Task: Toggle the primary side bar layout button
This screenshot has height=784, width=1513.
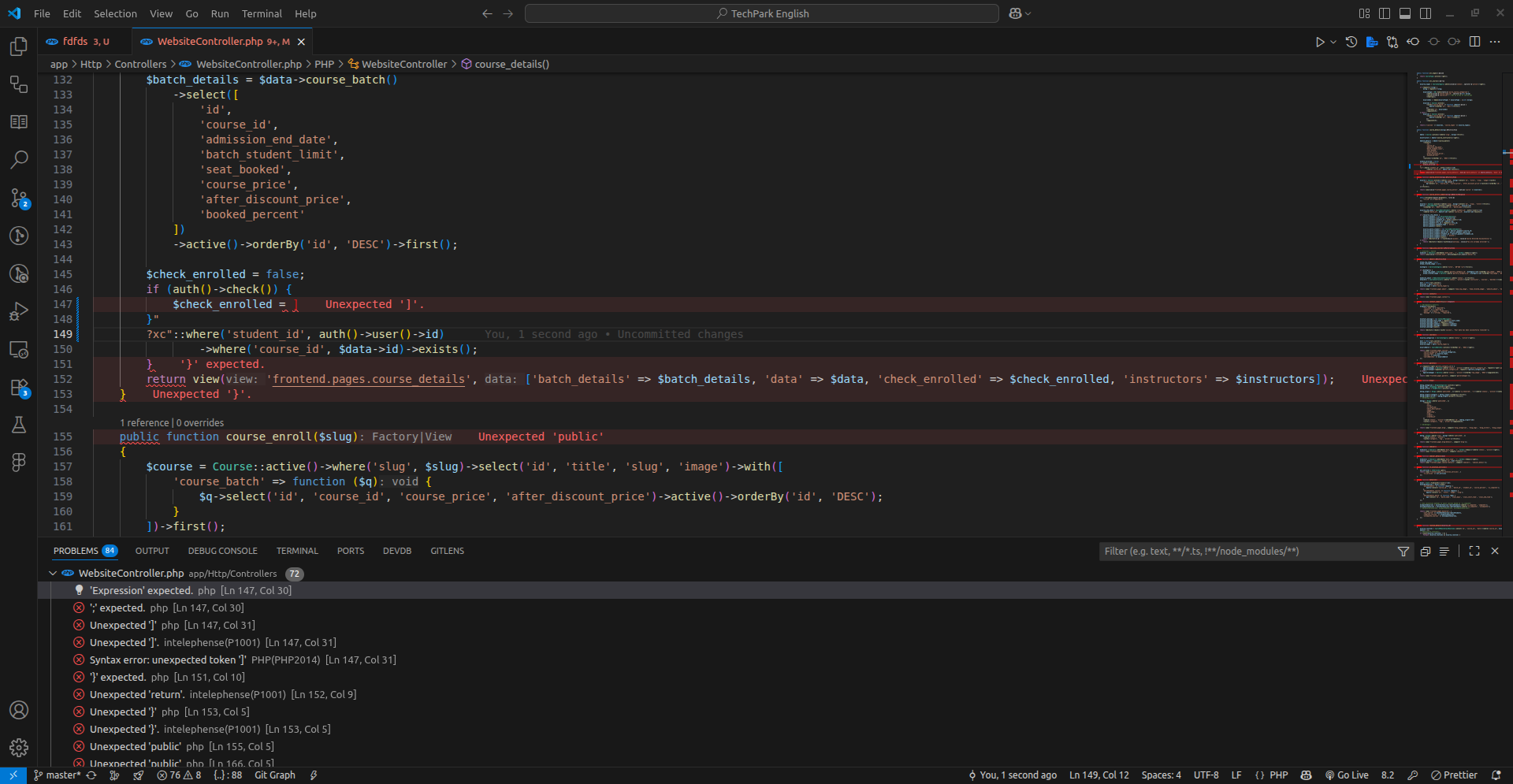Action: 1385,13
